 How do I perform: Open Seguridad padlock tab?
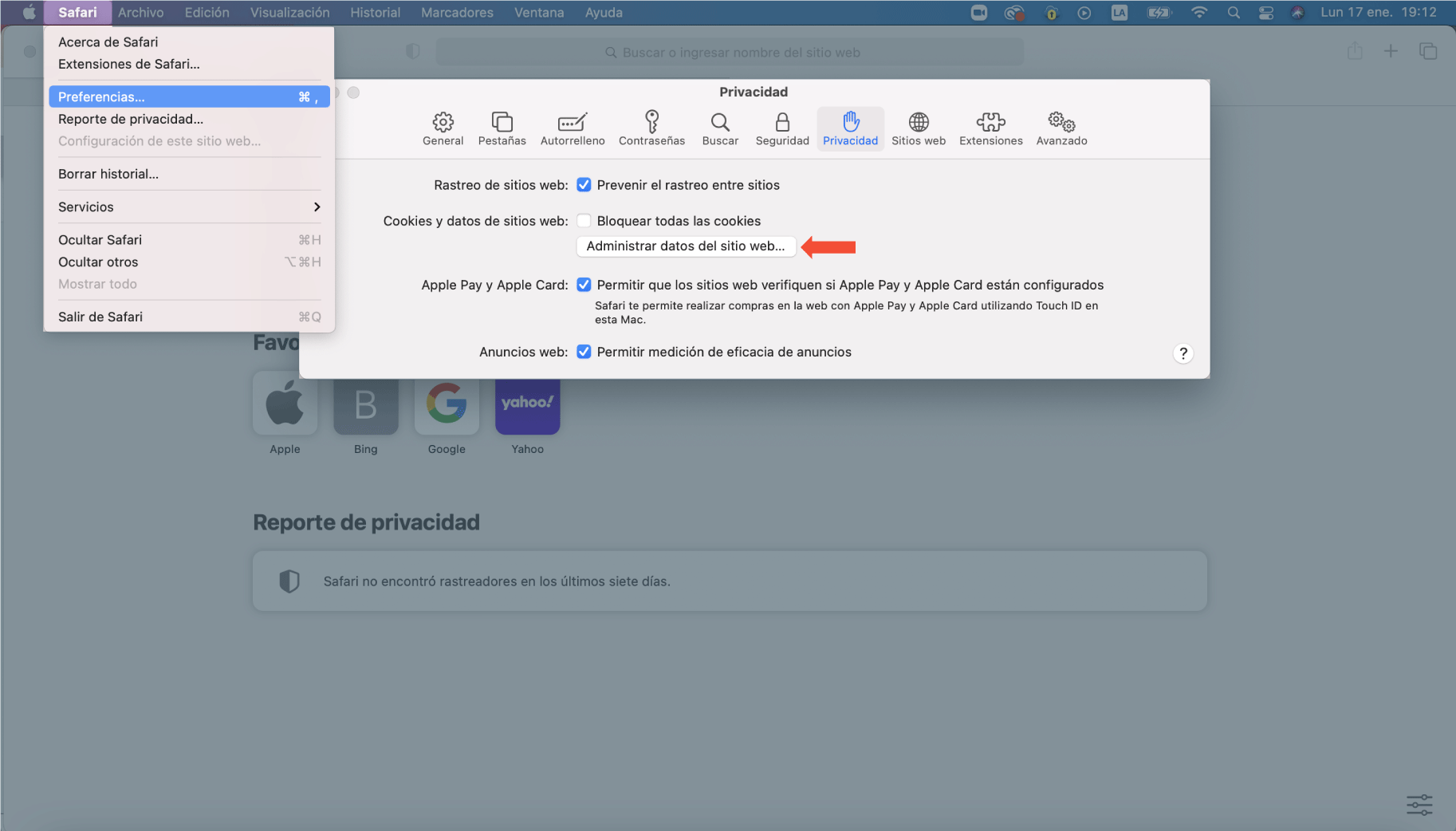coord(782,129)
